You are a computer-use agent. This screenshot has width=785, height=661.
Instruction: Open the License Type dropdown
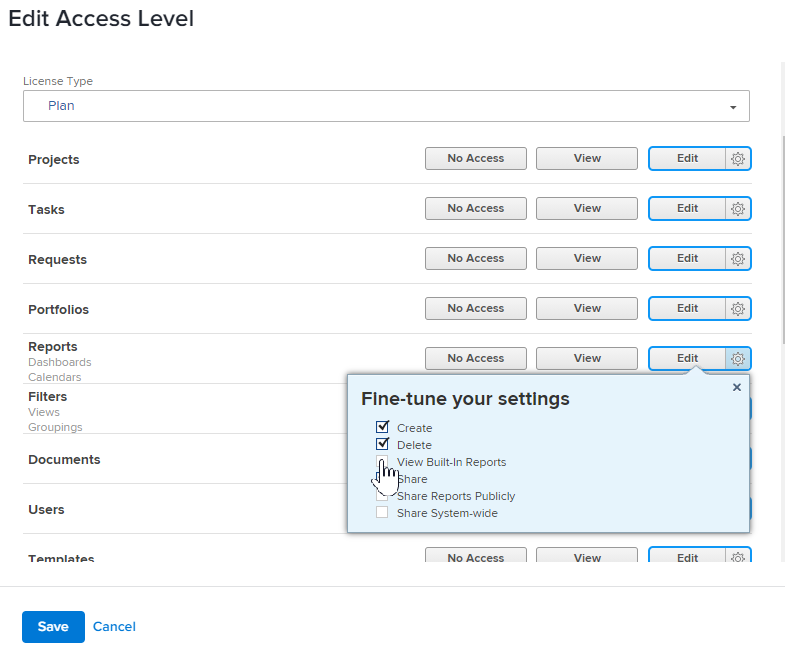click(x=386, y=106)
